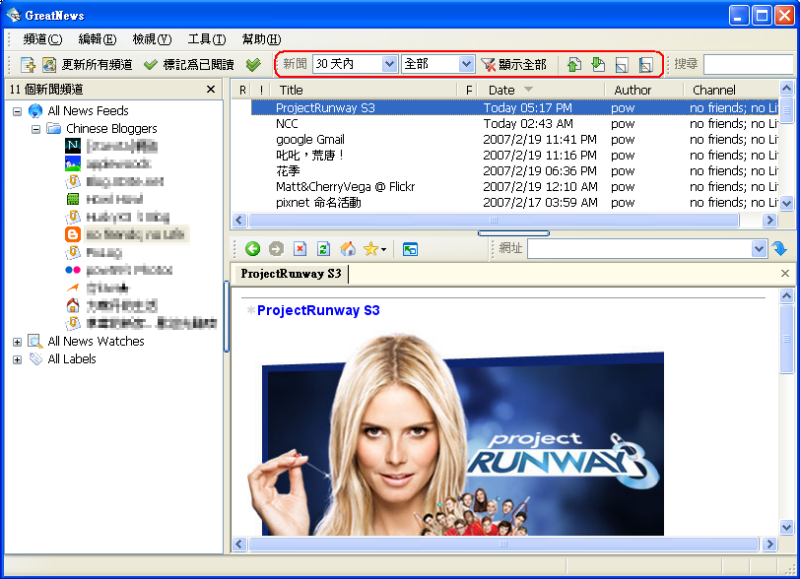Image resolution: width=800 pixels, height=579 pixels.
Task: Select the All News Watches tree item
Action: point(96,342)
